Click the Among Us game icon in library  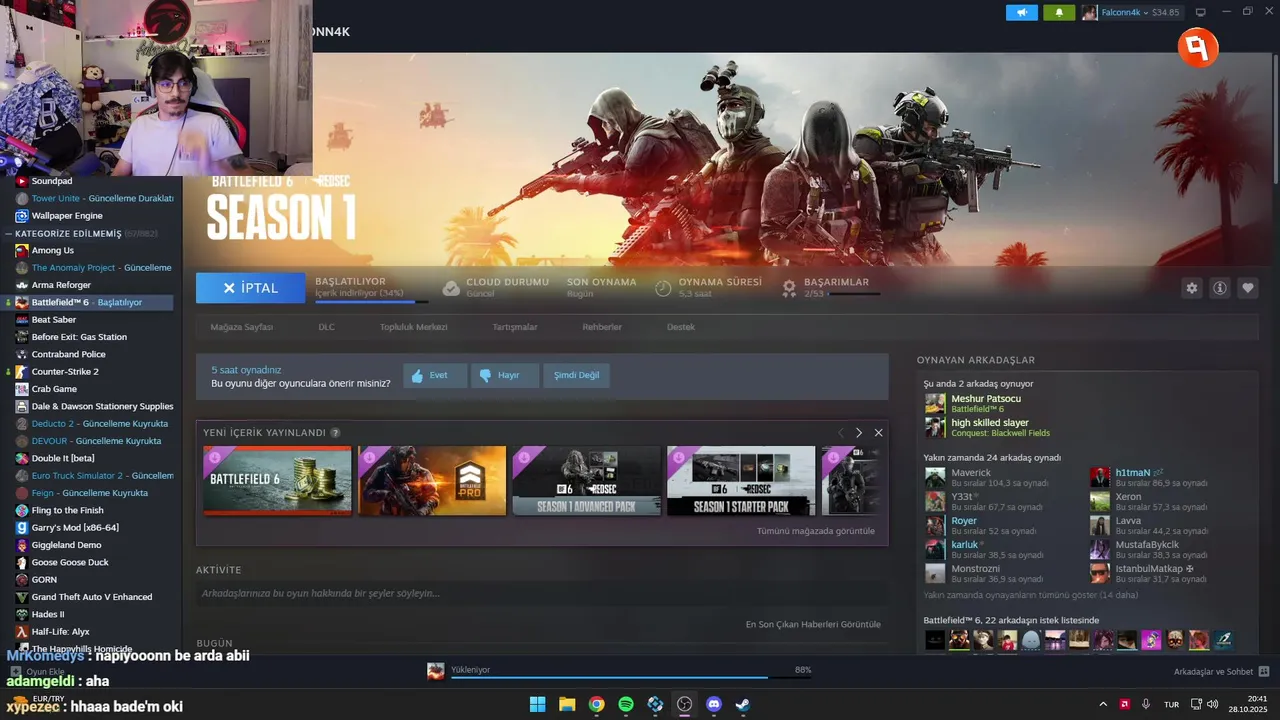[x=22, y=250]
